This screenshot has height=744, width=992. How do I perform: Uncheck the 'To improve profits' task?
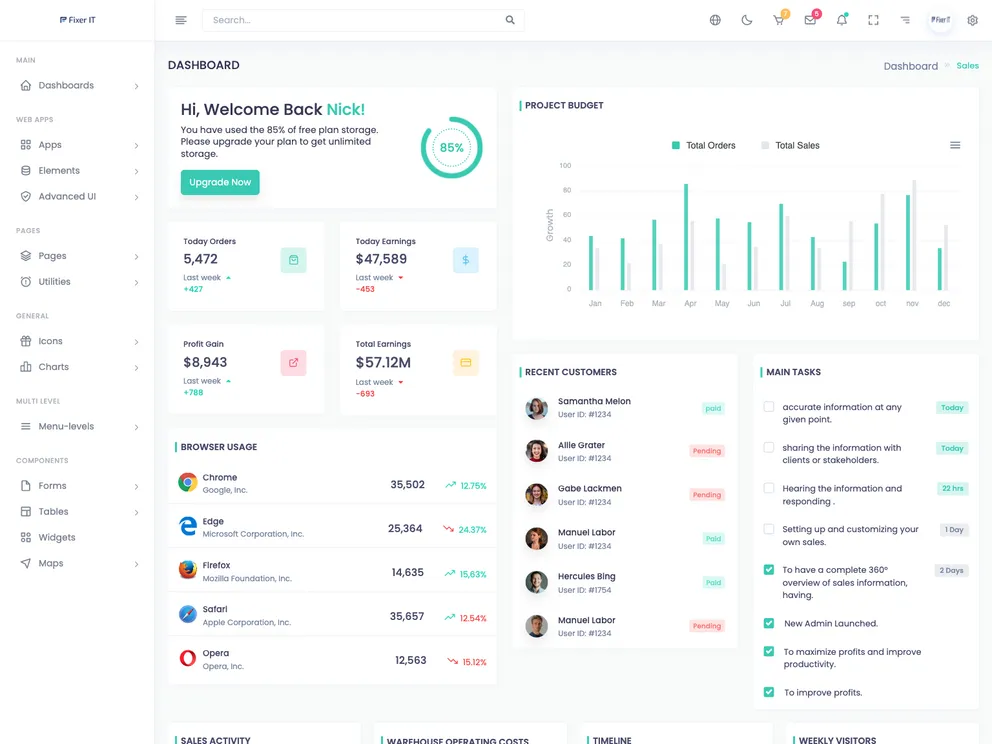coord(769,692)
